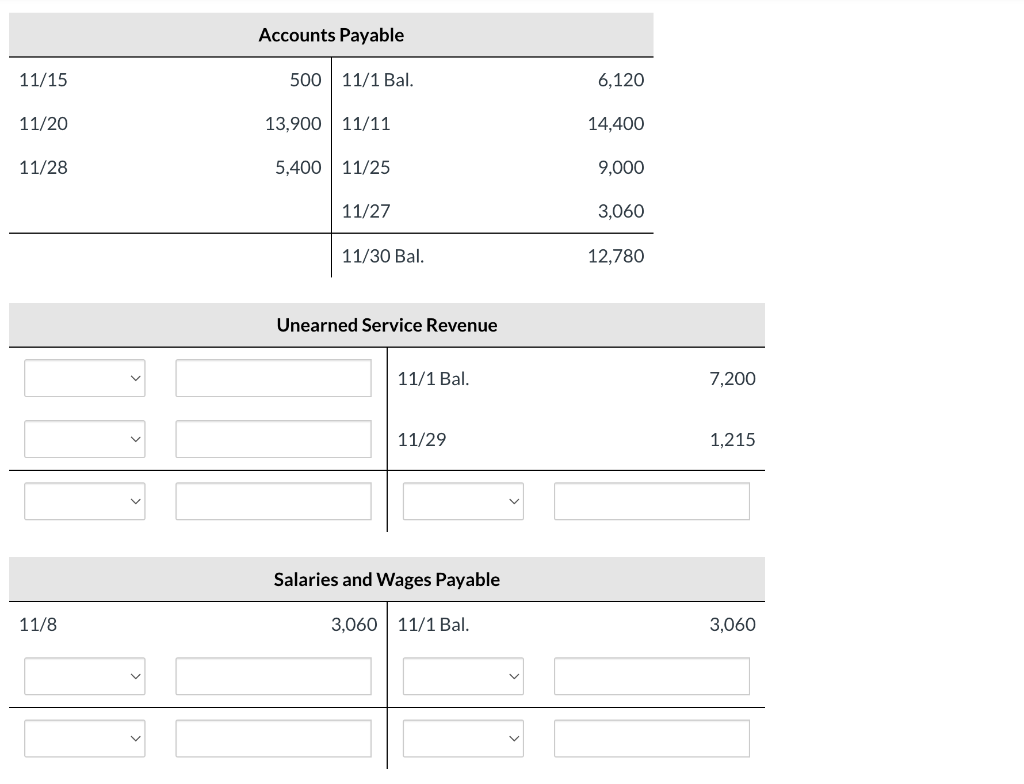Select the Salaries and Wages Payable header
Image resolution: width=1024 pixels, height=784 pixels.
(387, 578)
